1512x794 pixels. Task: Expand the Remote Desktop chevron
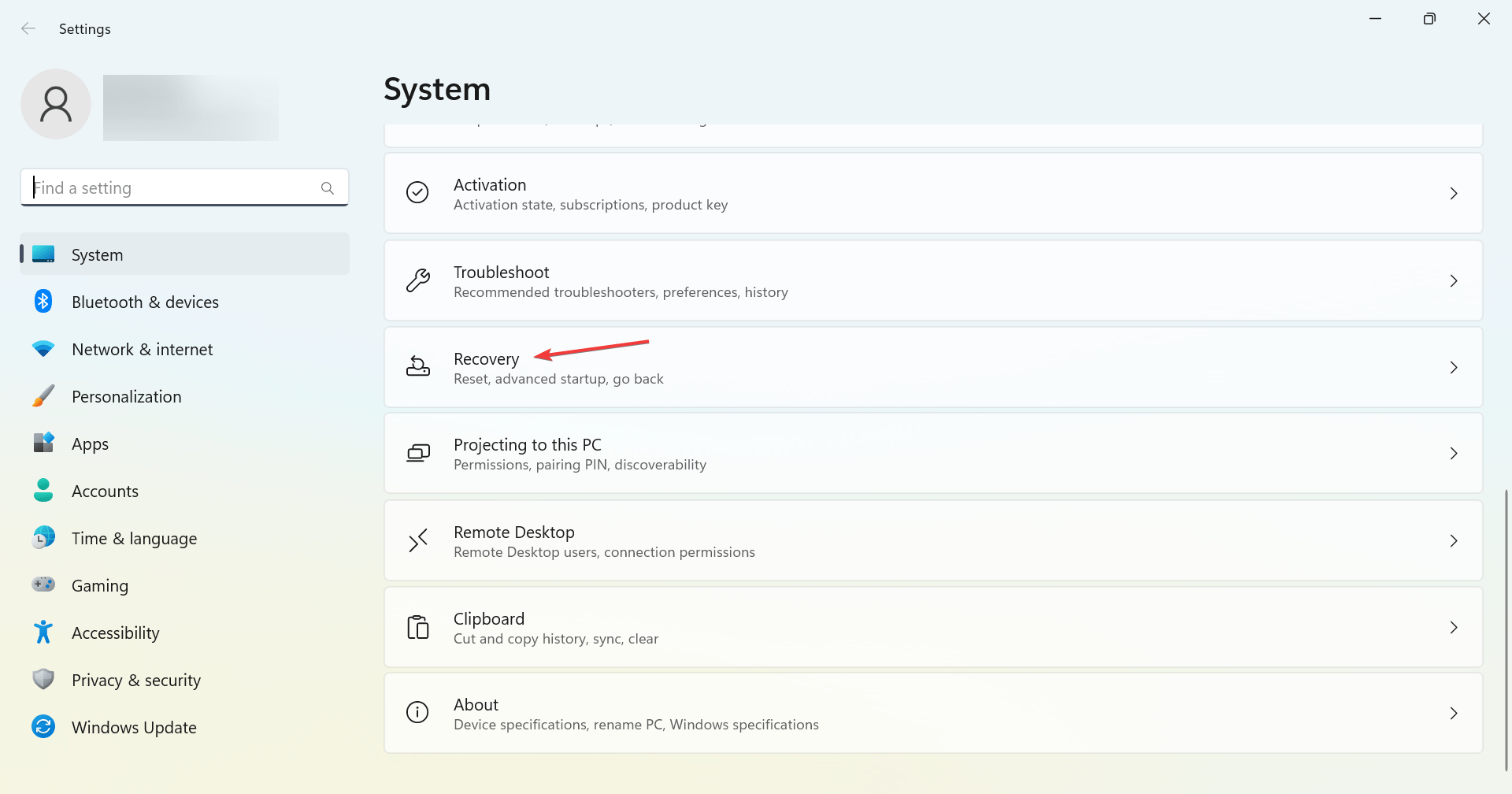1454,540
